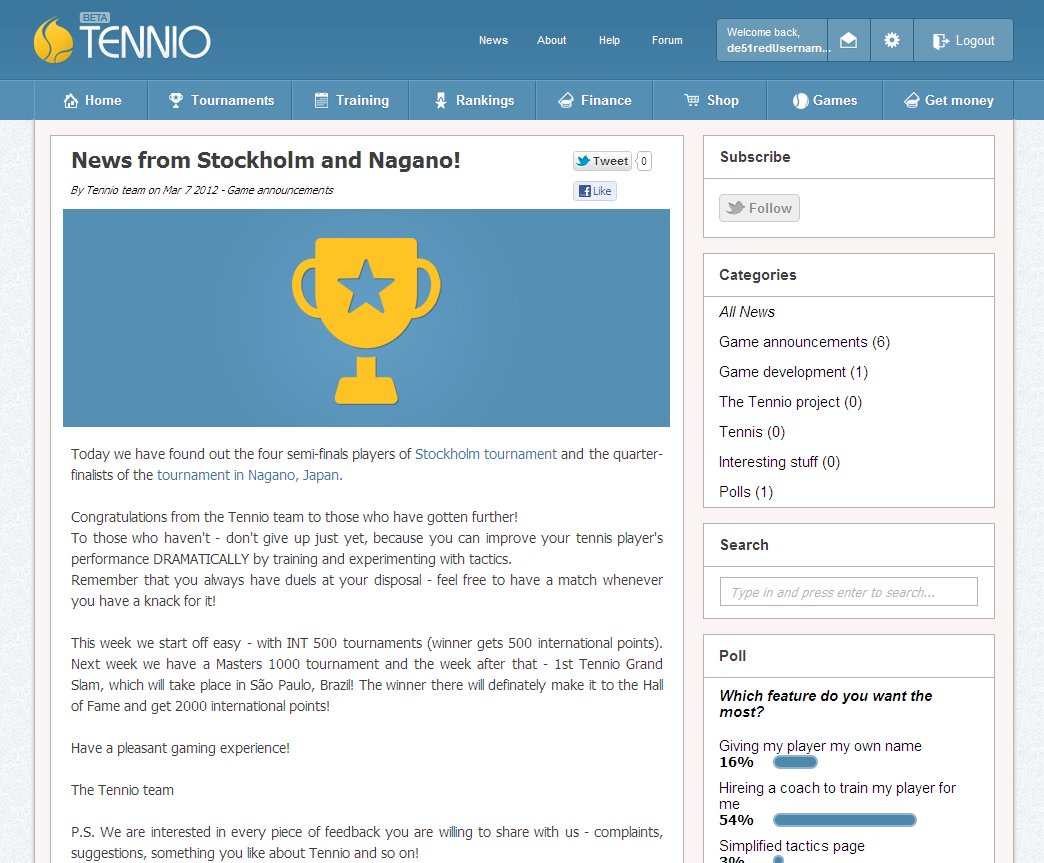Click the article title News from Stockholm and Nagano
1044x863 pixels.
click(x=266, y=160)
